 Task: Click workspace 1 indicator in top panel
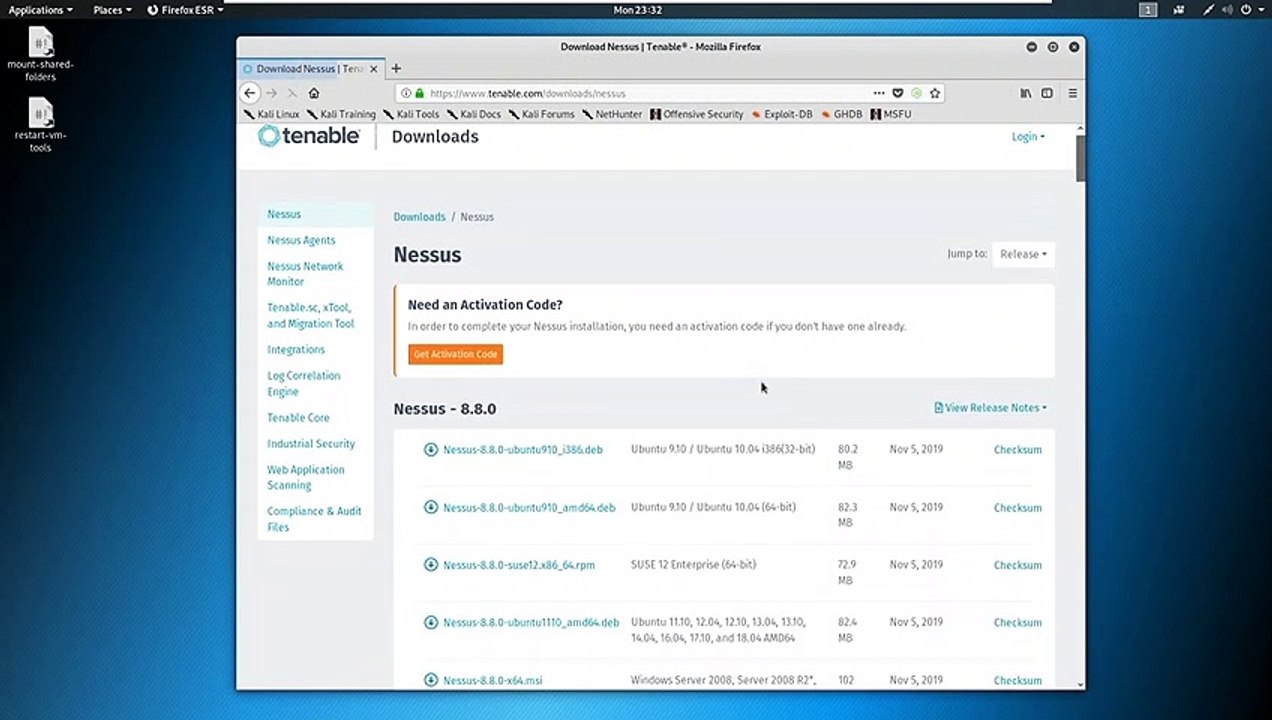(1148, 10)
